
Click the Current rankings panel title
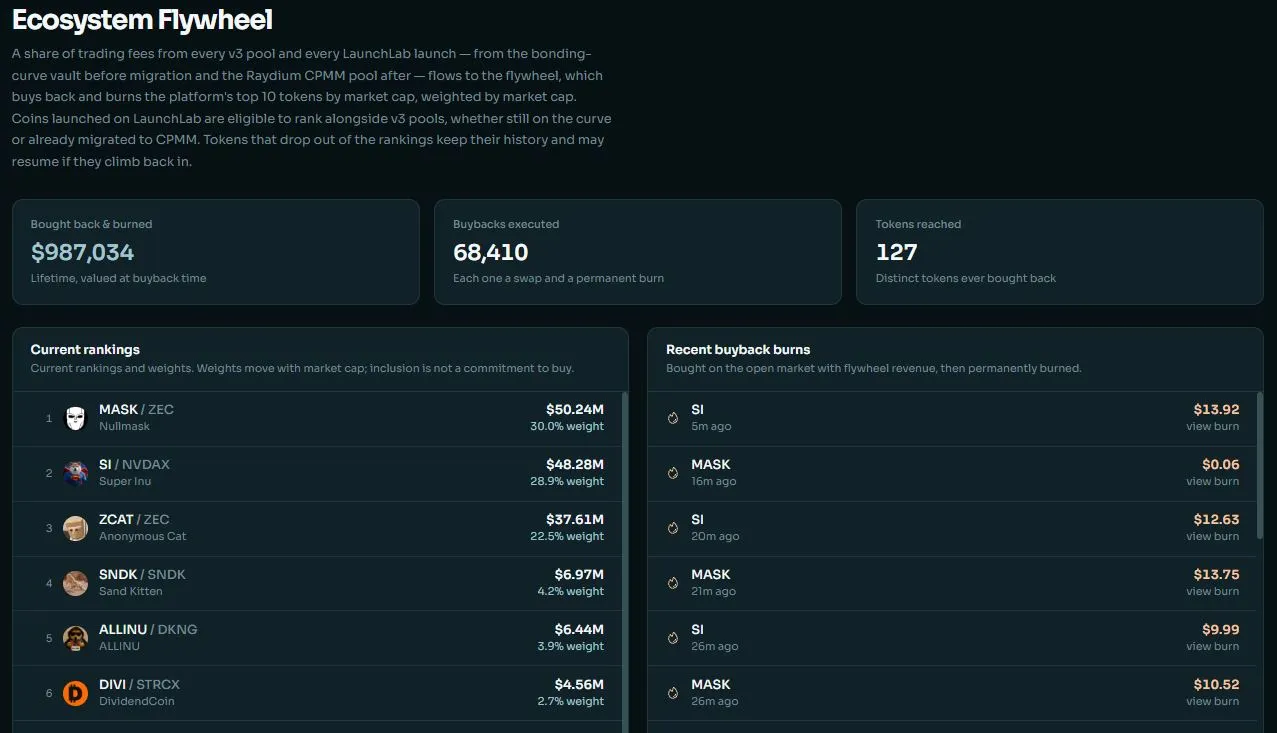tap(85, 350)
